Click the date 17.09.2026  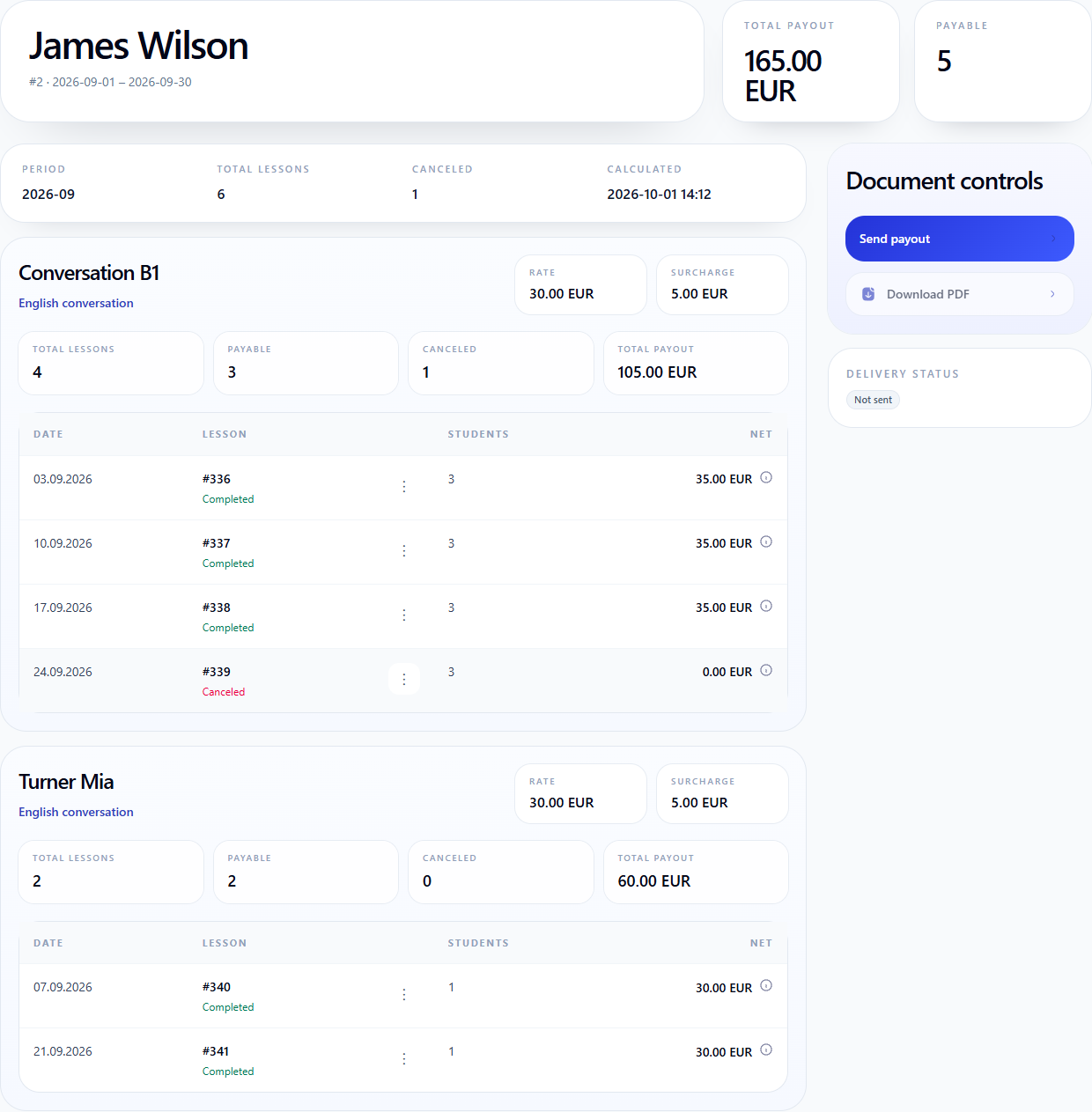pos(63,608)
